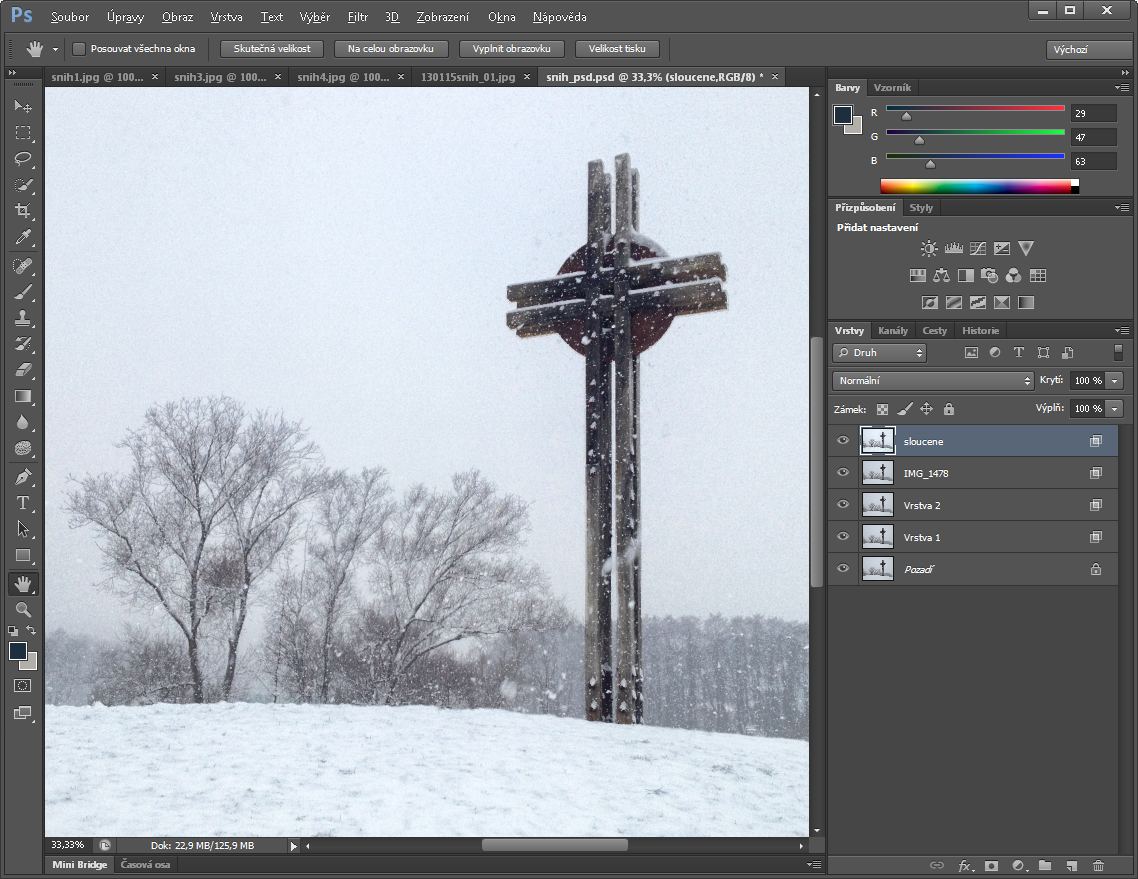Select the Crop tool
The width and height of the screenshot is (1138, 879).
point(23,211)
